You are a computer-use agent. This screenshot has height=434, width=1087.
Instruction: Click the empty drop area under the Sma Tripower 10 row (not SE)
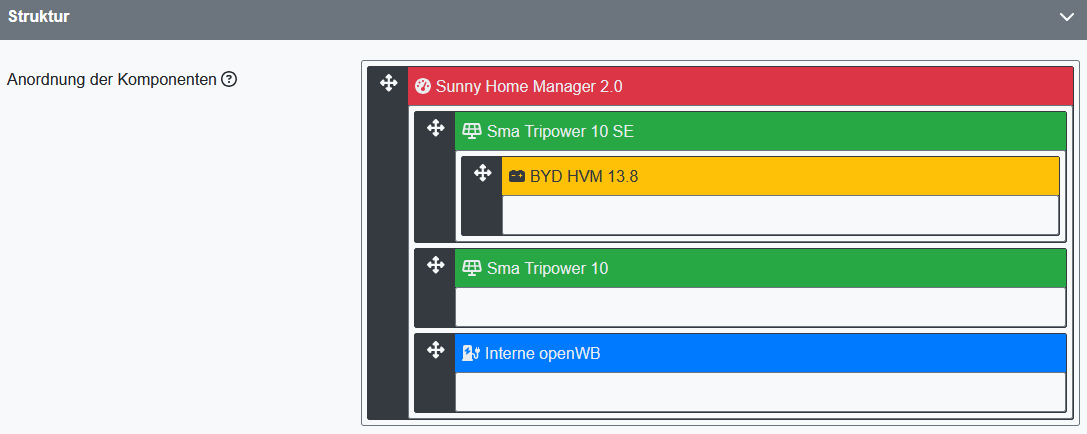click(x=760, y=306)
